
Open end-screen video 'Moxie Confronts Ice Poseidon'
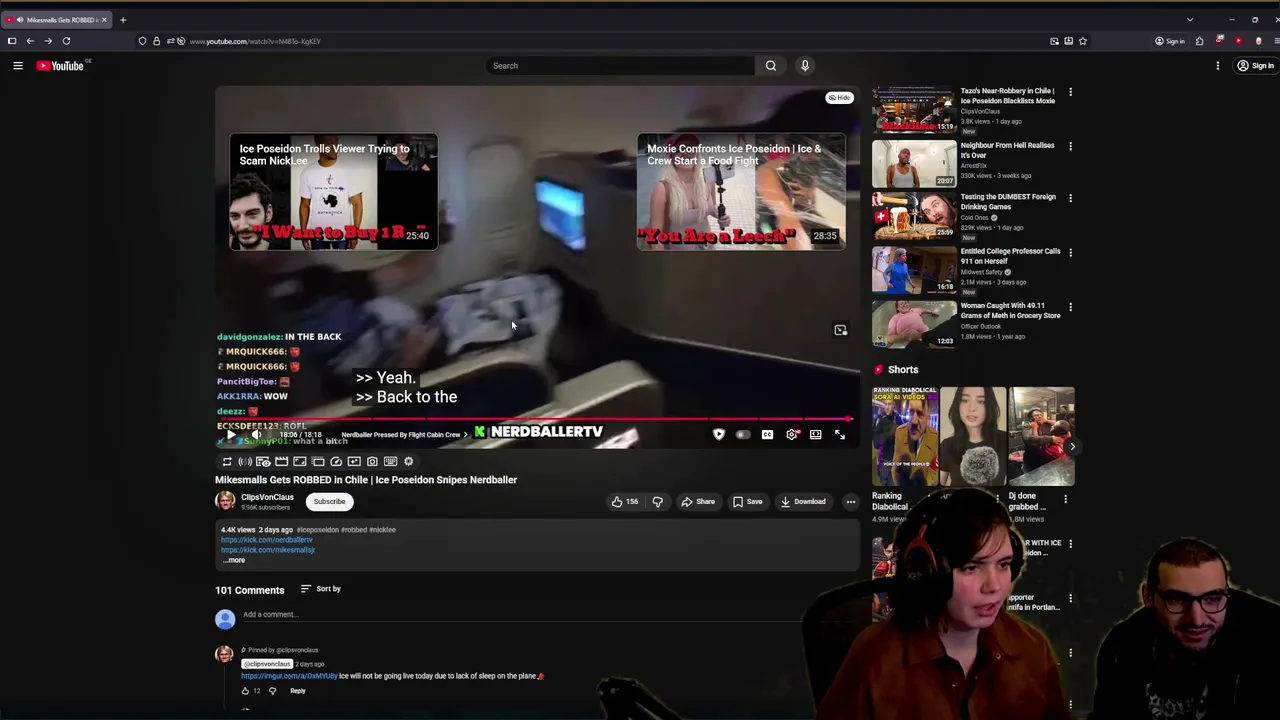tap(741, 192)
